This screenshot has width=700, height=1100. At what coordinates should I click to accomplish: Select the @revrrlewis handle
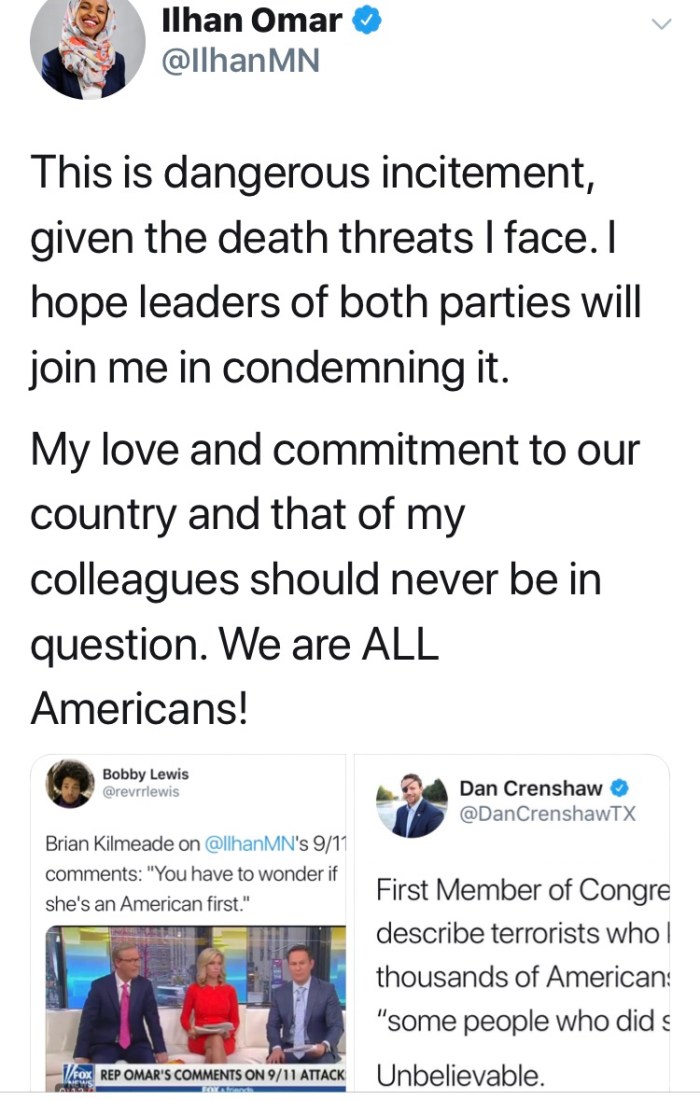pos(141,793)
